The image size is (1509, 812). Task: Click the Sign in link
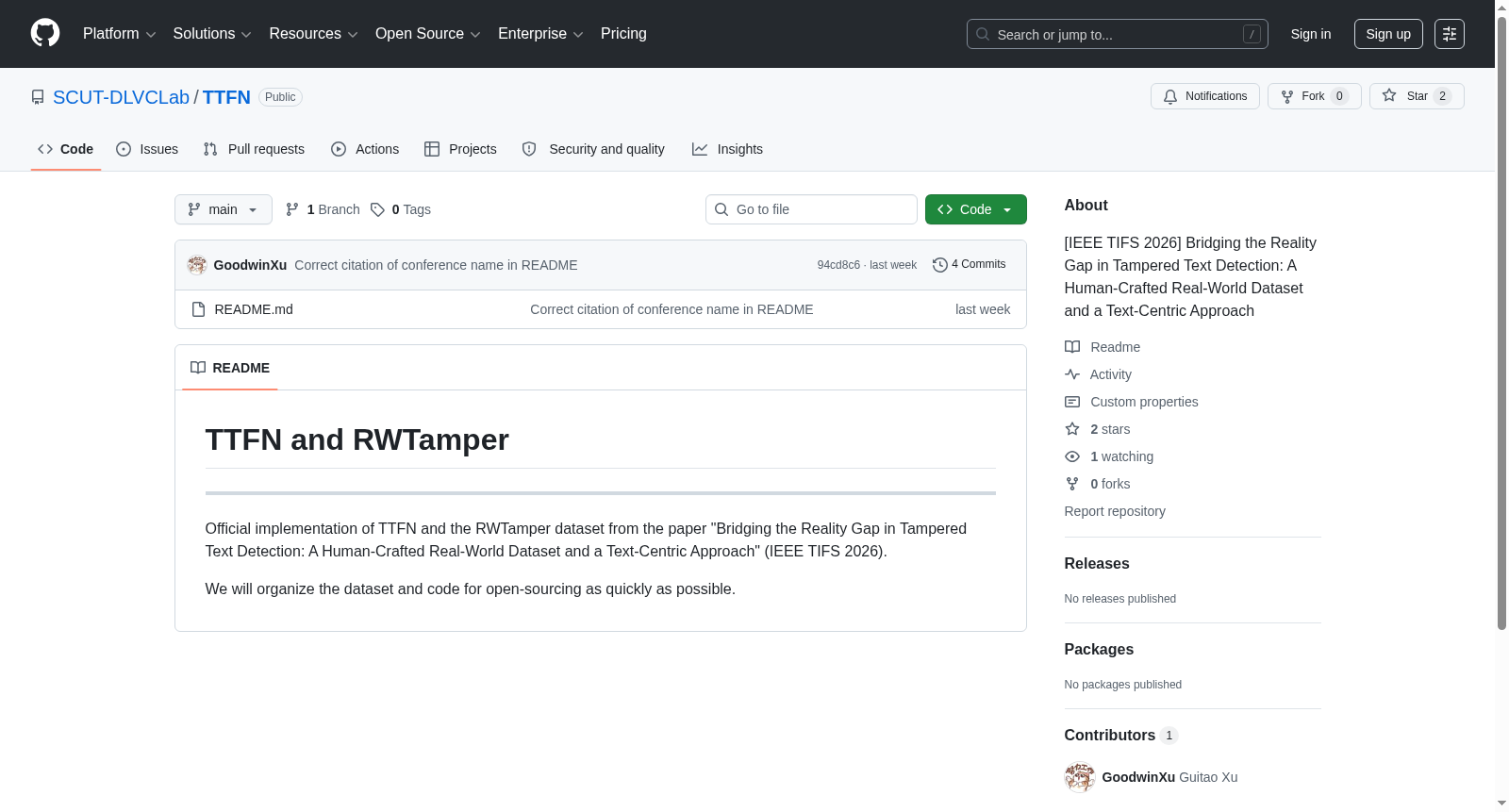pos(1311,34)
